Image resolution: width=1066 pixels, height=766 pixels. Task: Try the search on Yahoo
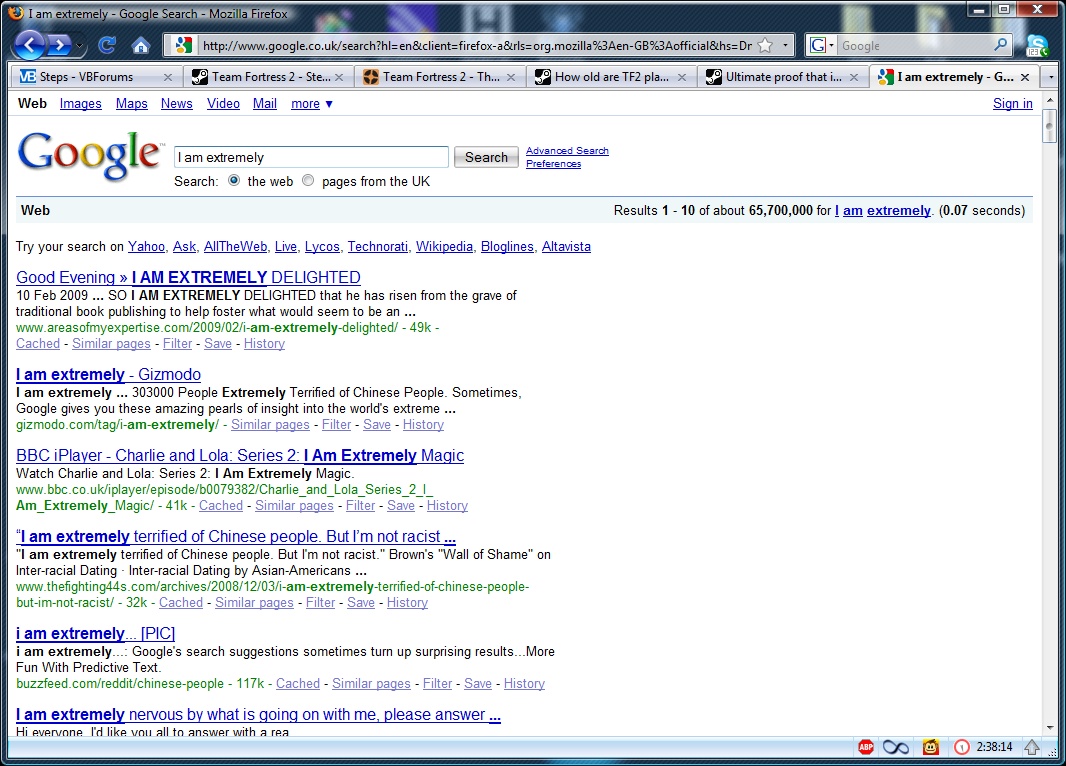tap(146, 246)
